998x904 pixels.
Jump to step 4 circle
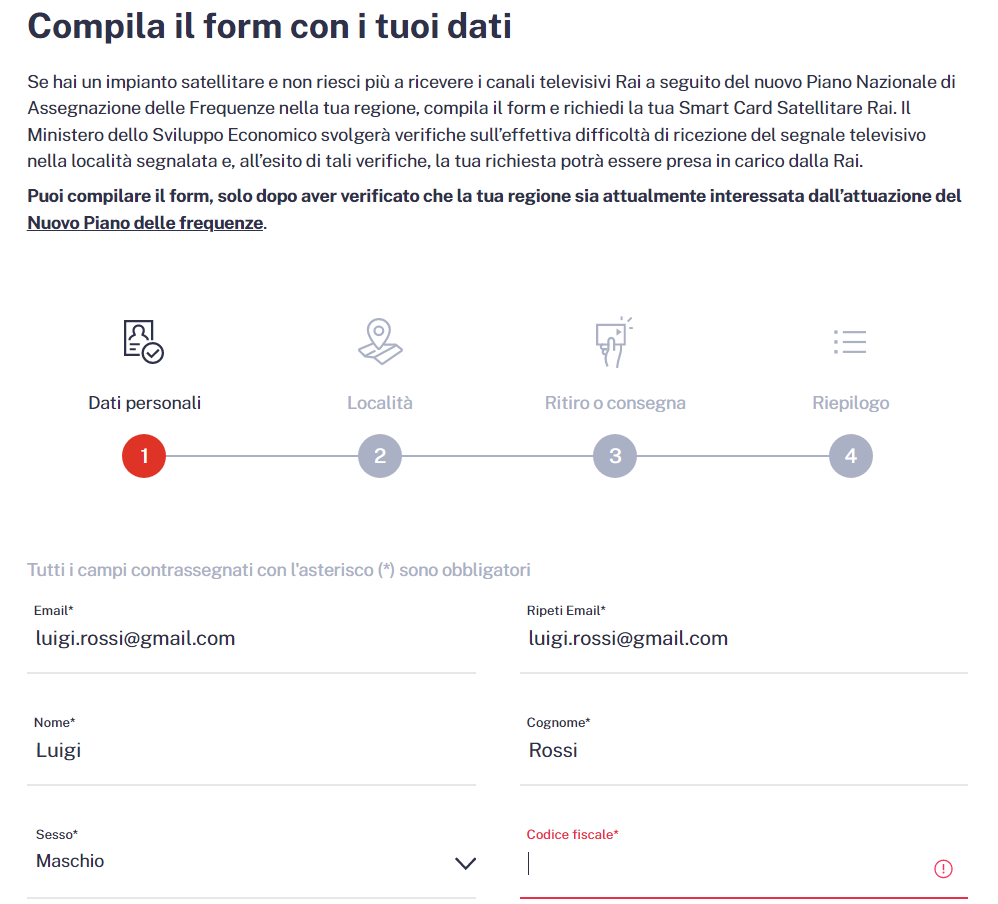(x=850, y=457)
